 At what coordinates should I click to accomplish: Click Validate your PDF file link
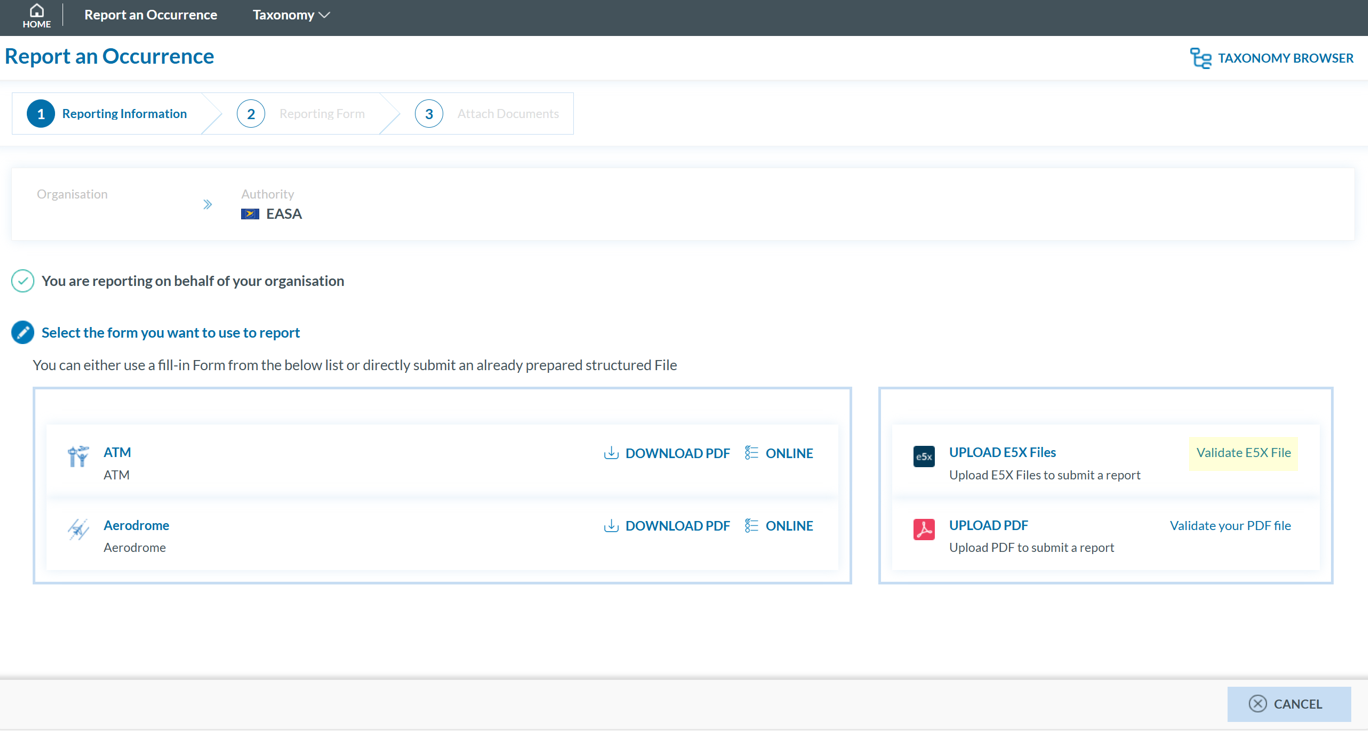coord(1230,526)
